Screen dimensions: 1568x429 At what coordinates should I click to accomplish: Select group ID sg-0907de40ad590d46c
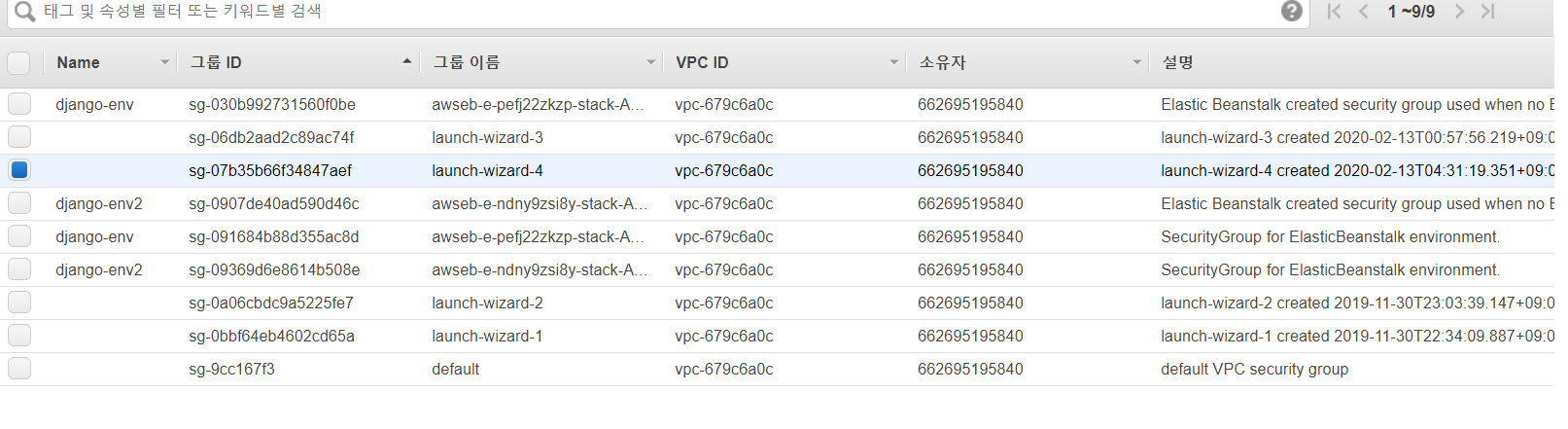[274, 203]
